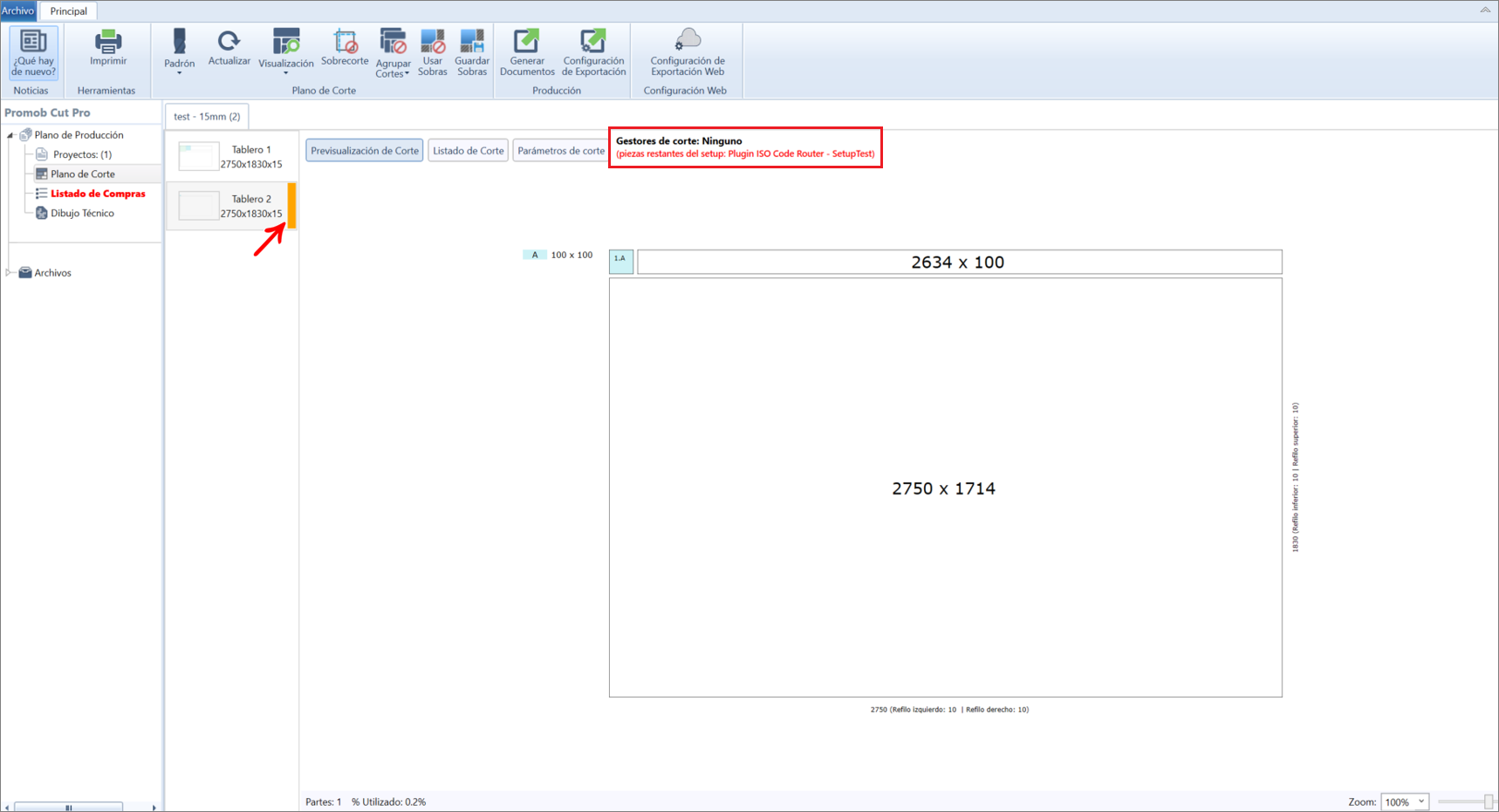This screenshot has width=1499, height=812.
Task: Open the Parámetros de corte tab
Action: [x=560, y=151]
